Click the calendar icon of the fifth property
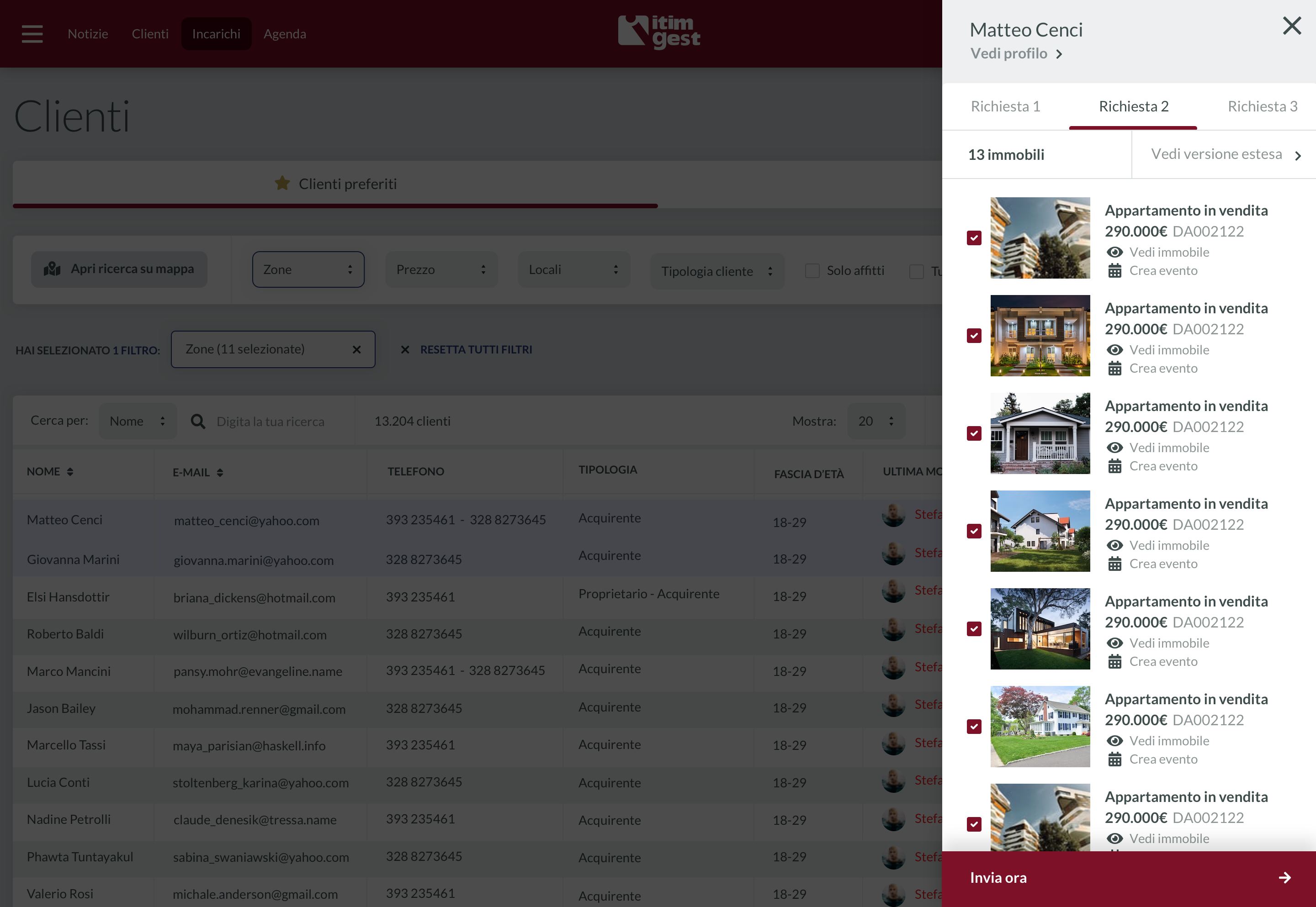The width and height of the screenshot is (1316, 907). coord(1115,662)
